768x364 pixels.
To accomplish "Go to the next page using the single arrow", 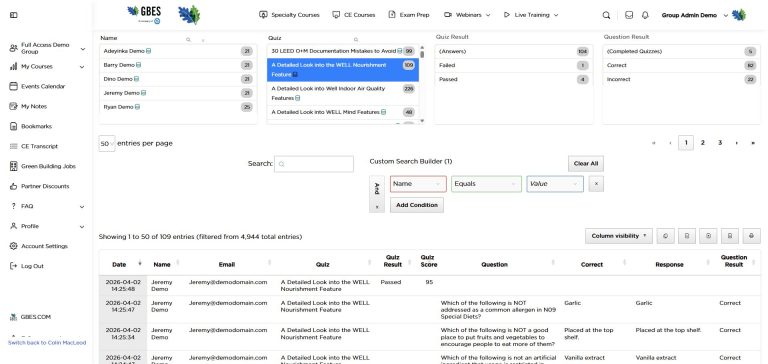I will (x=736, y=143).
